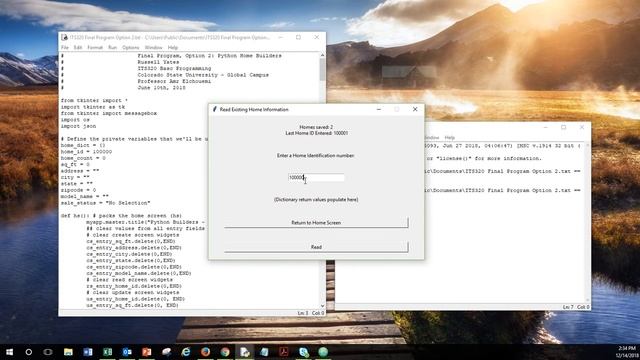Click 'Last Home ID Entered: 100001' text

tap(316, 133)
